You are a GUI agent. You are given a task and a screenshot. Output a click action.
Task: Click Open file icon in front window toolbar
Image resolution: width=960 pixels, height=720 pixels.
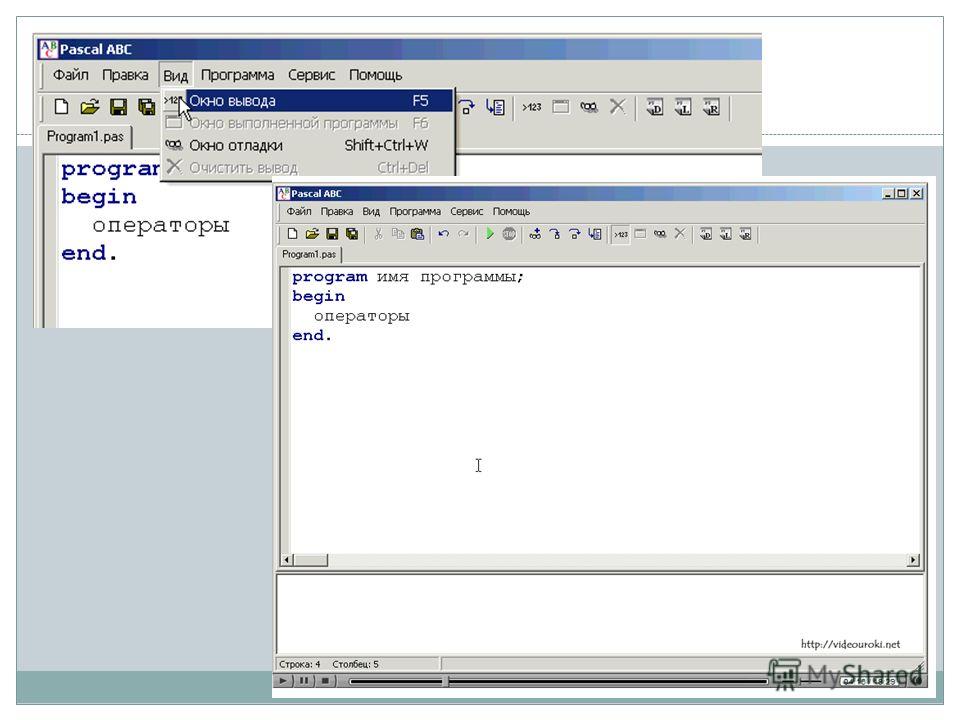pyautogui.click(x=312, y=234)
